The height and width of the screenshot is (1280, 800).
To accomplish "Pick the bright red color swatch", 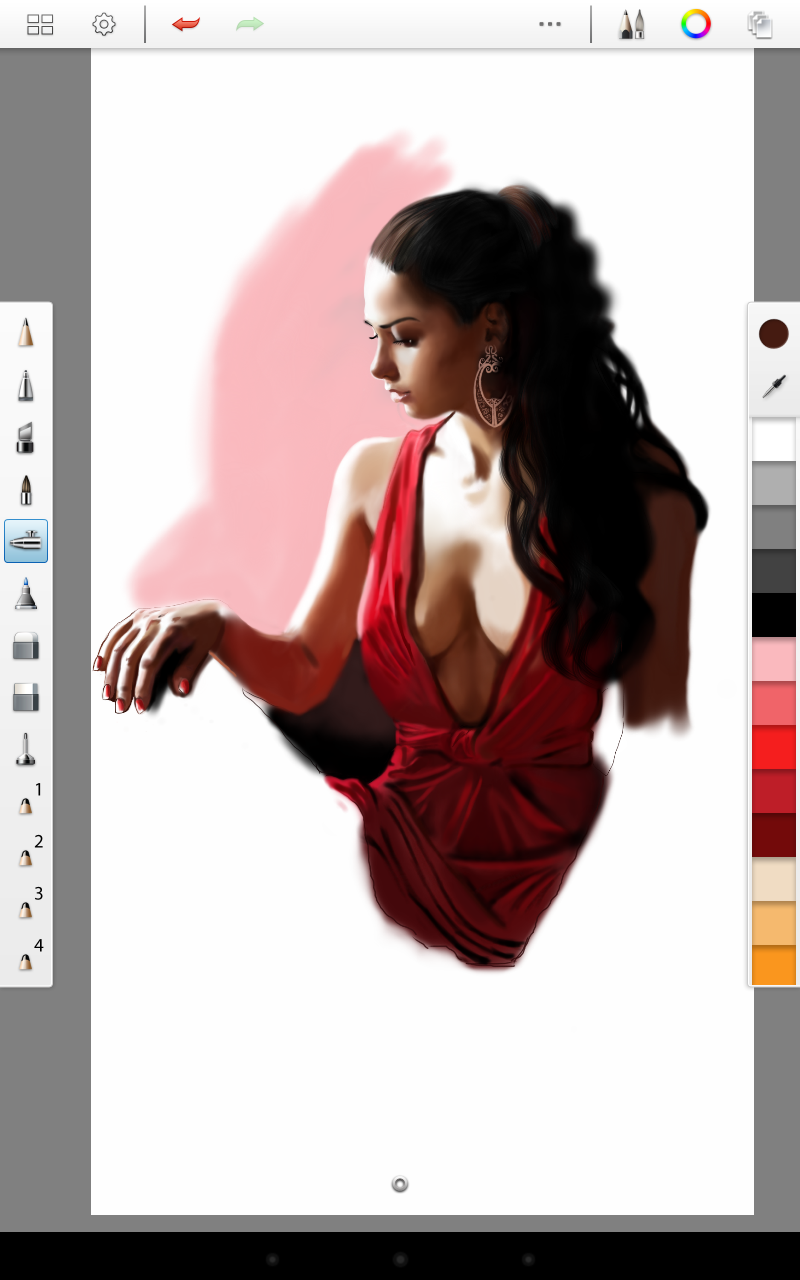I will [773, 747].
